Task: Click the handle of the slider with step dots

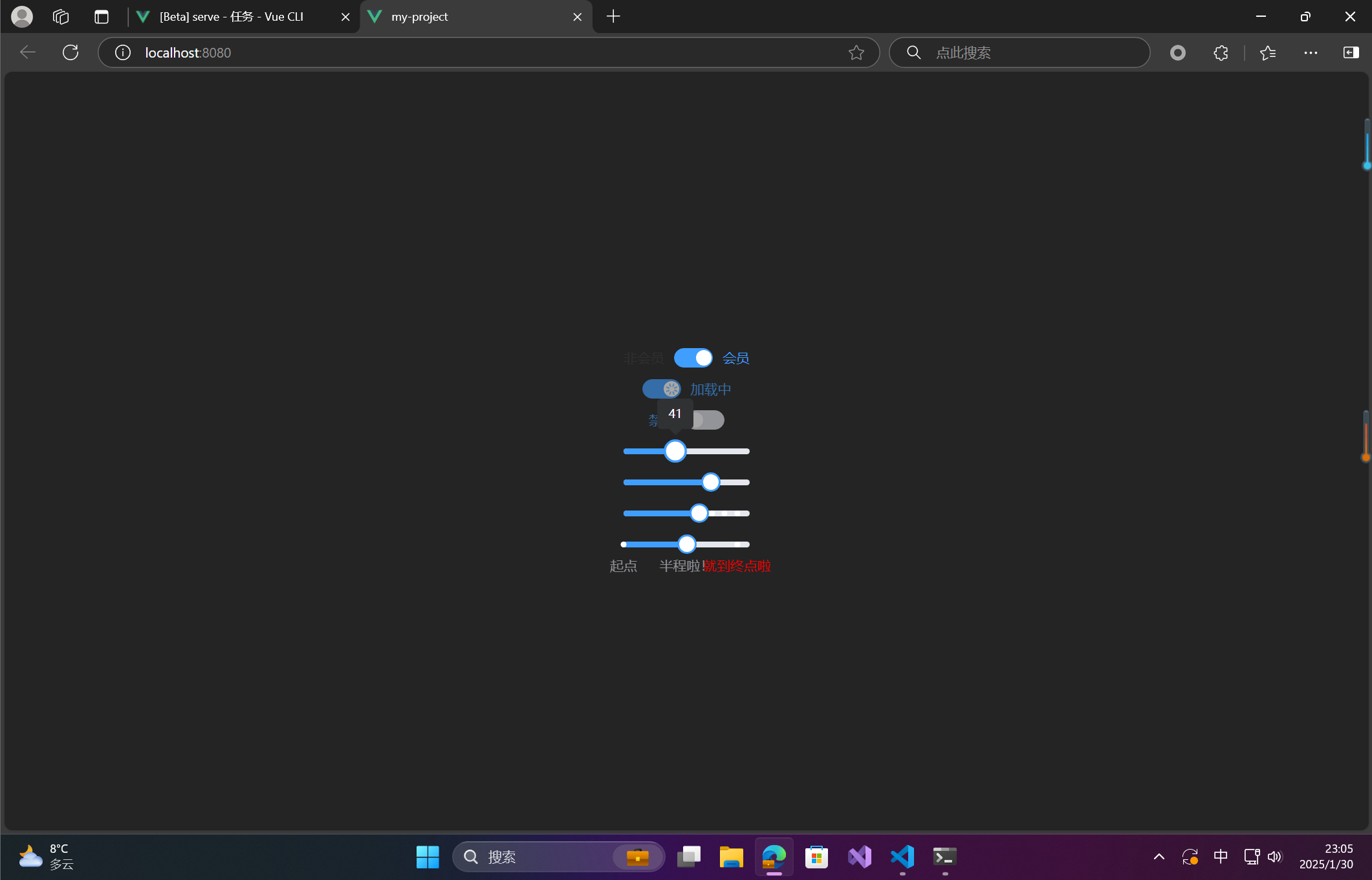Action: pos(699,513)
